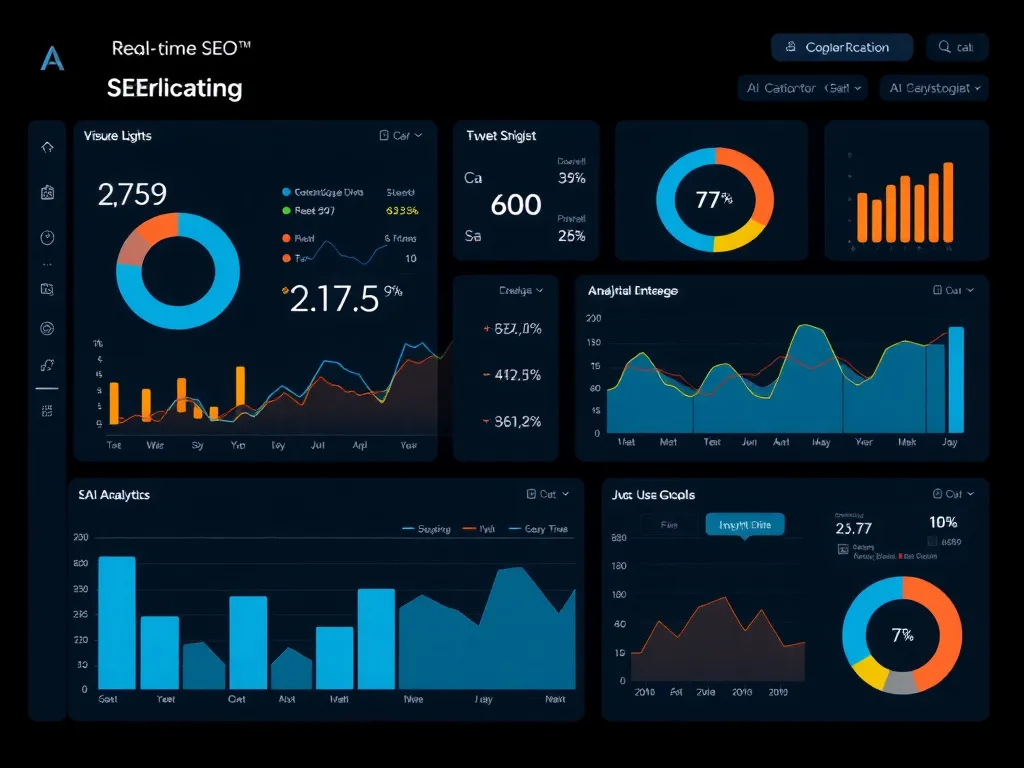This screenshot has width=1024, height=768.
Task: Toggle the checkbox beside 8680
Action: tap(933, 541)
